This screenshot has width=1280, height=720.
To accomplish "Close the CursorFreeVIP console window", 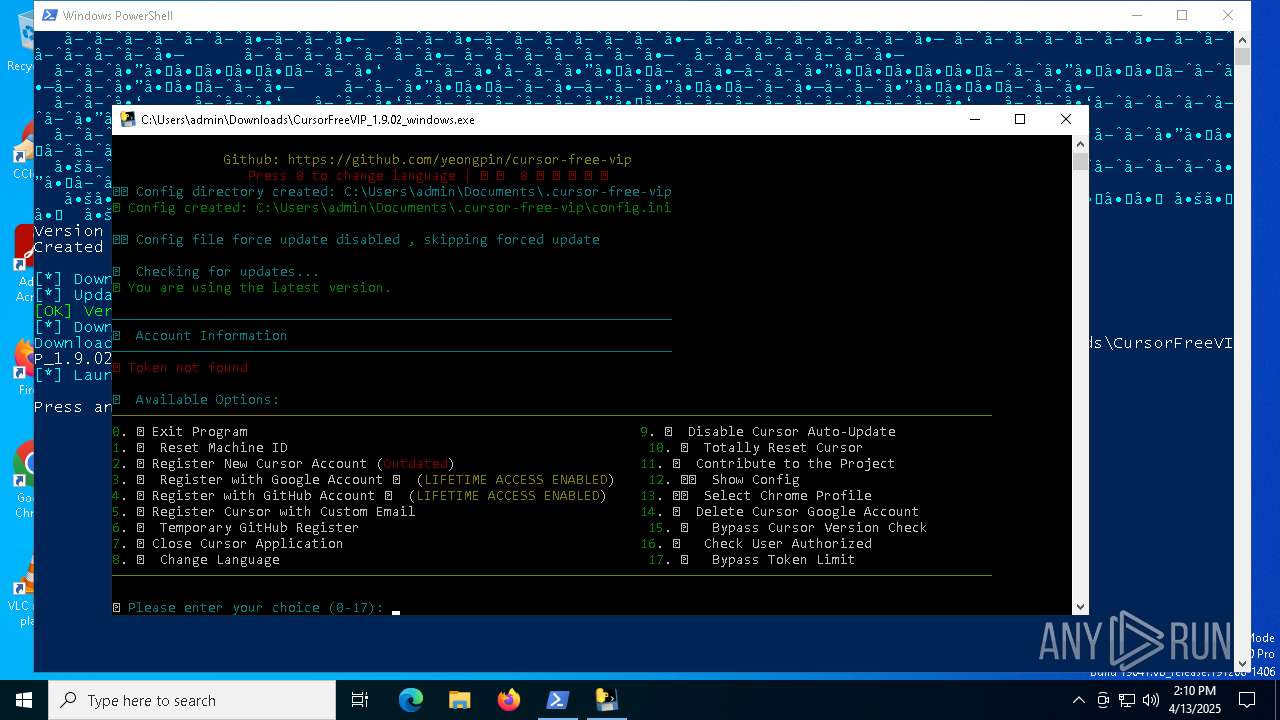I will point(1066,119).
